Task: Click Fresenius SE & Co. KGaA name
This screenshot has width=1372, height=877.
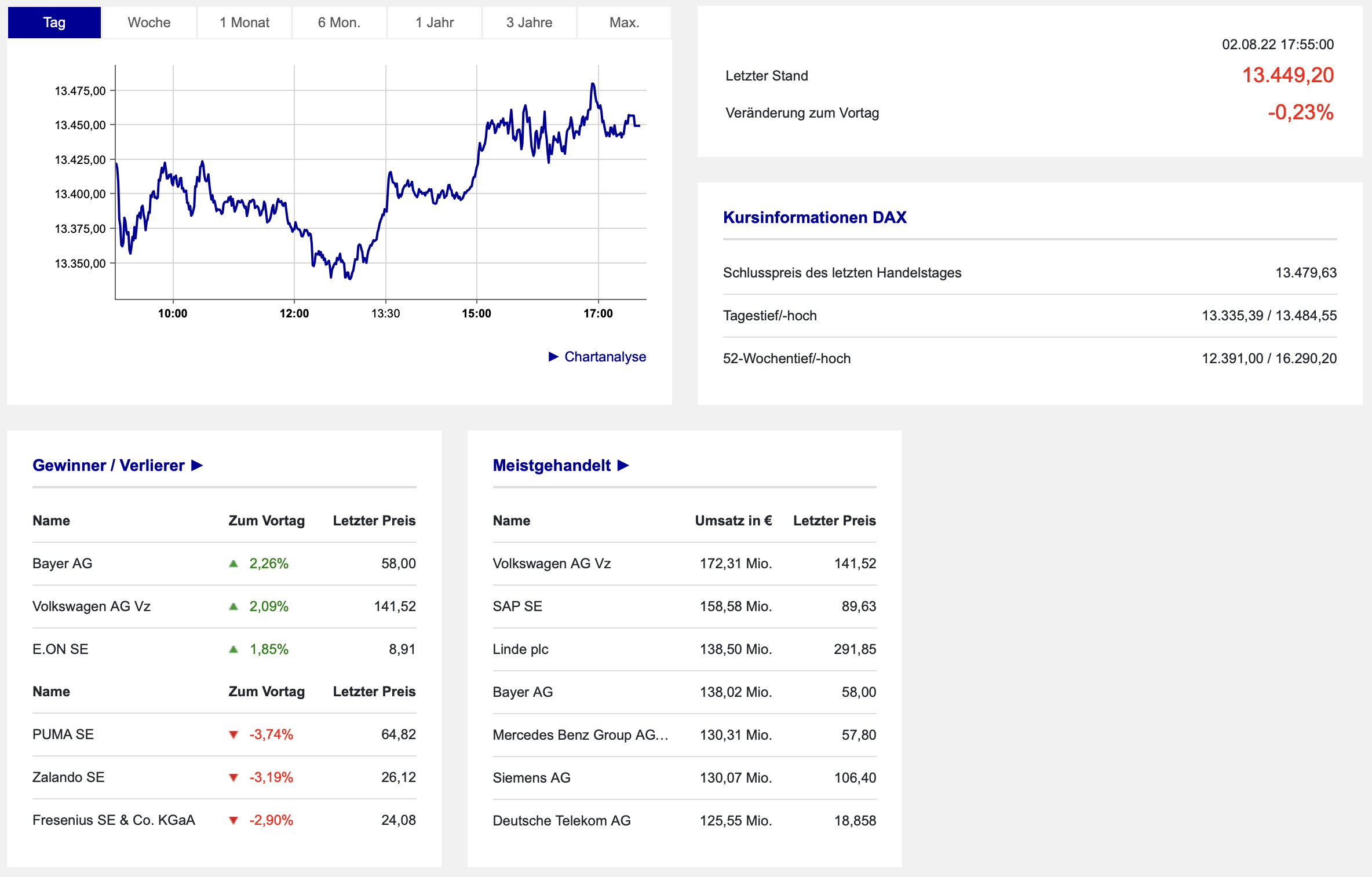Action: pyautogui.click(x=114, y=820)
